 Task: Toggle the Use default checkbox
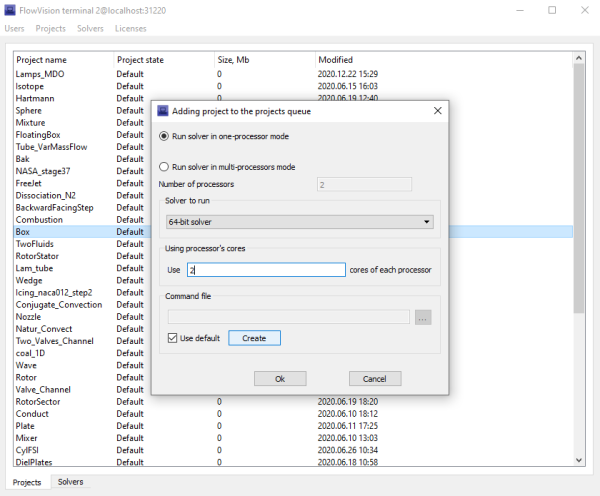pos(172,338)
